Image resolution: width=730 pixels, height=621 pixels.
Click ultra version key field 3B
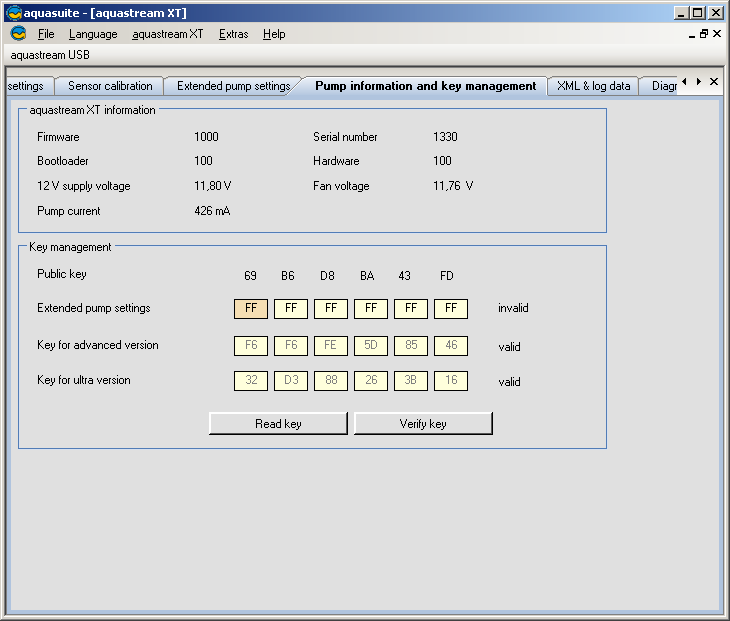[411, 380]
